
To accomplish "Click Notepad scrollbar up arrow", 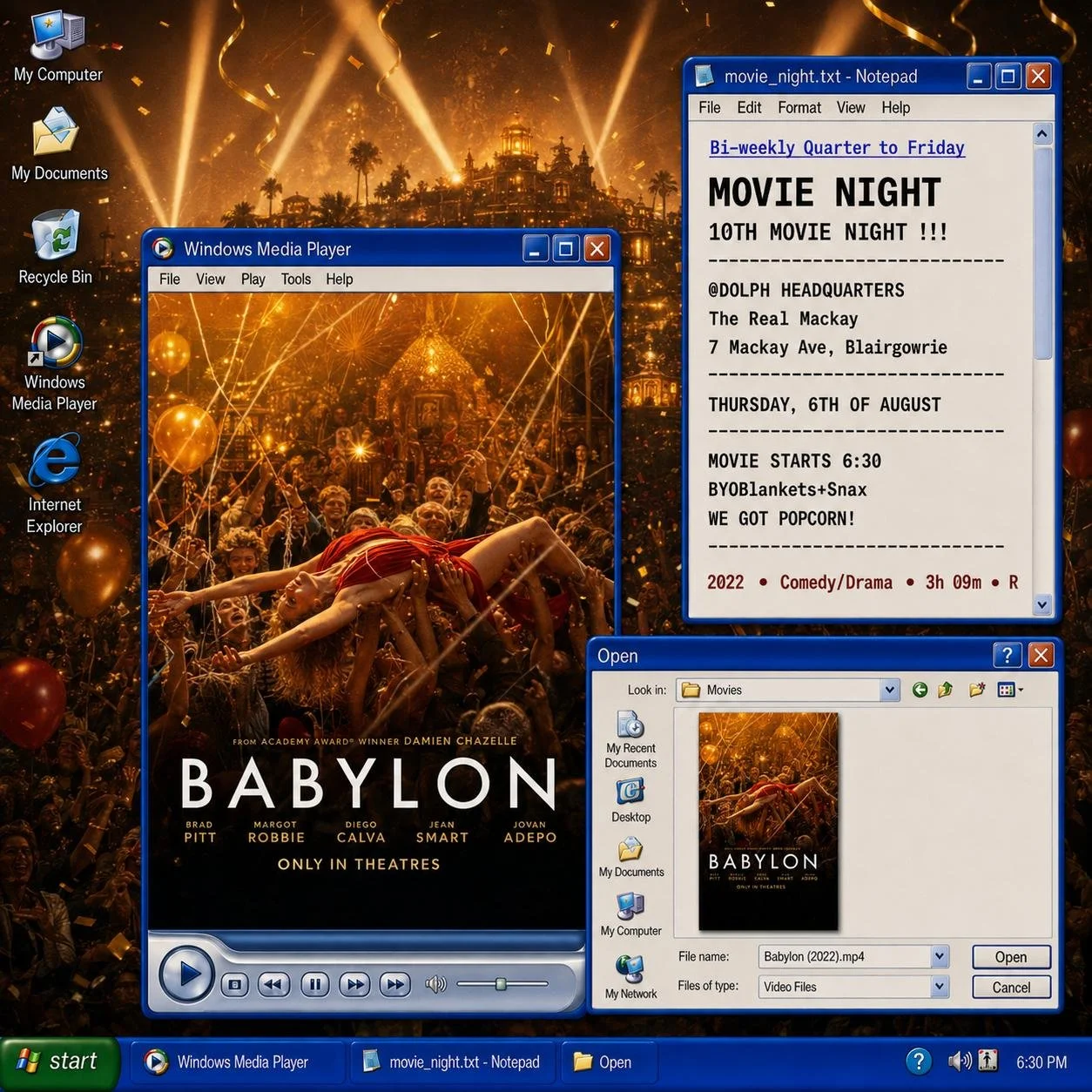I will 1042,133.
